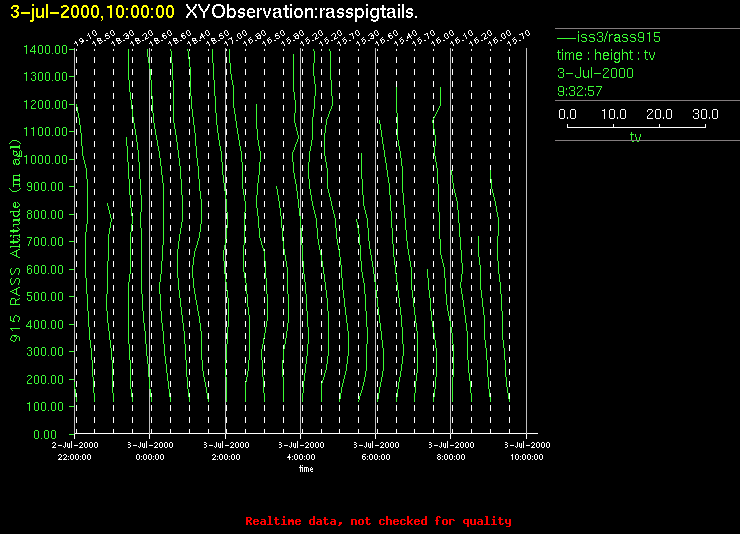
Task: Click the title XYObservation:rasspigtails.
Action: point(302,12)
